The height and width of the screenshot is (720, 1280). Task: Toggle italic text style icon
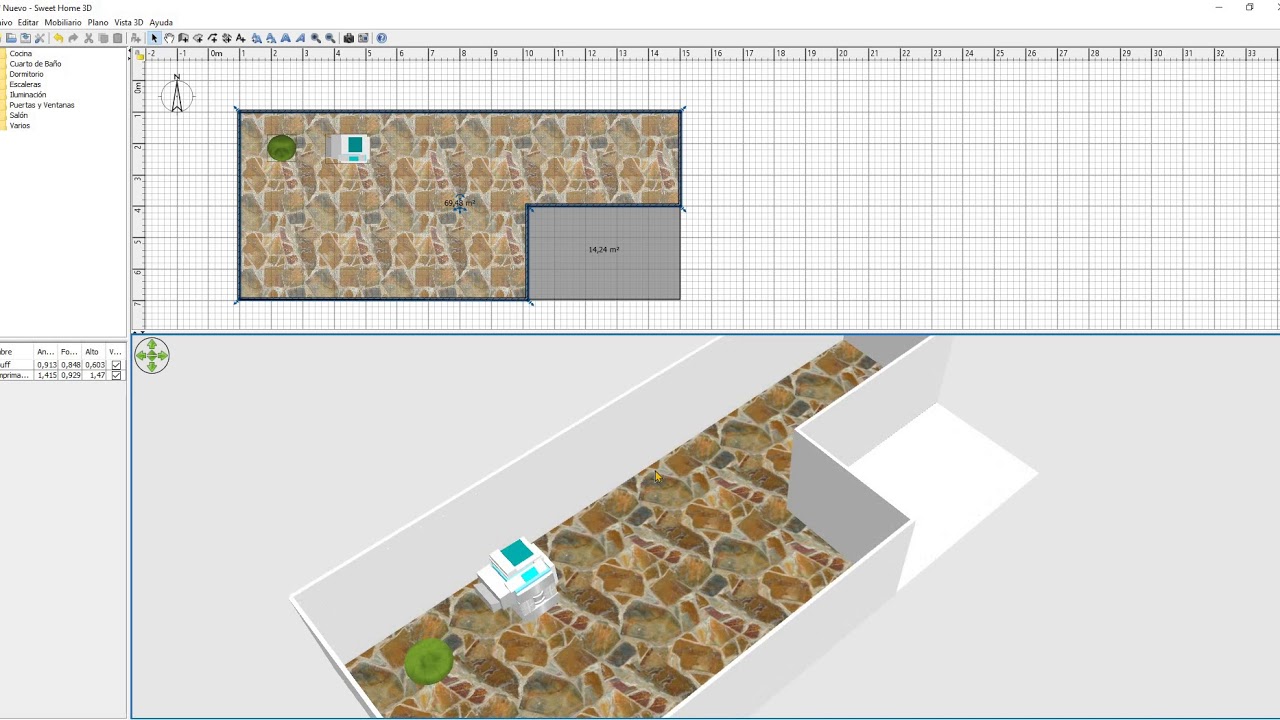[300, 38]
